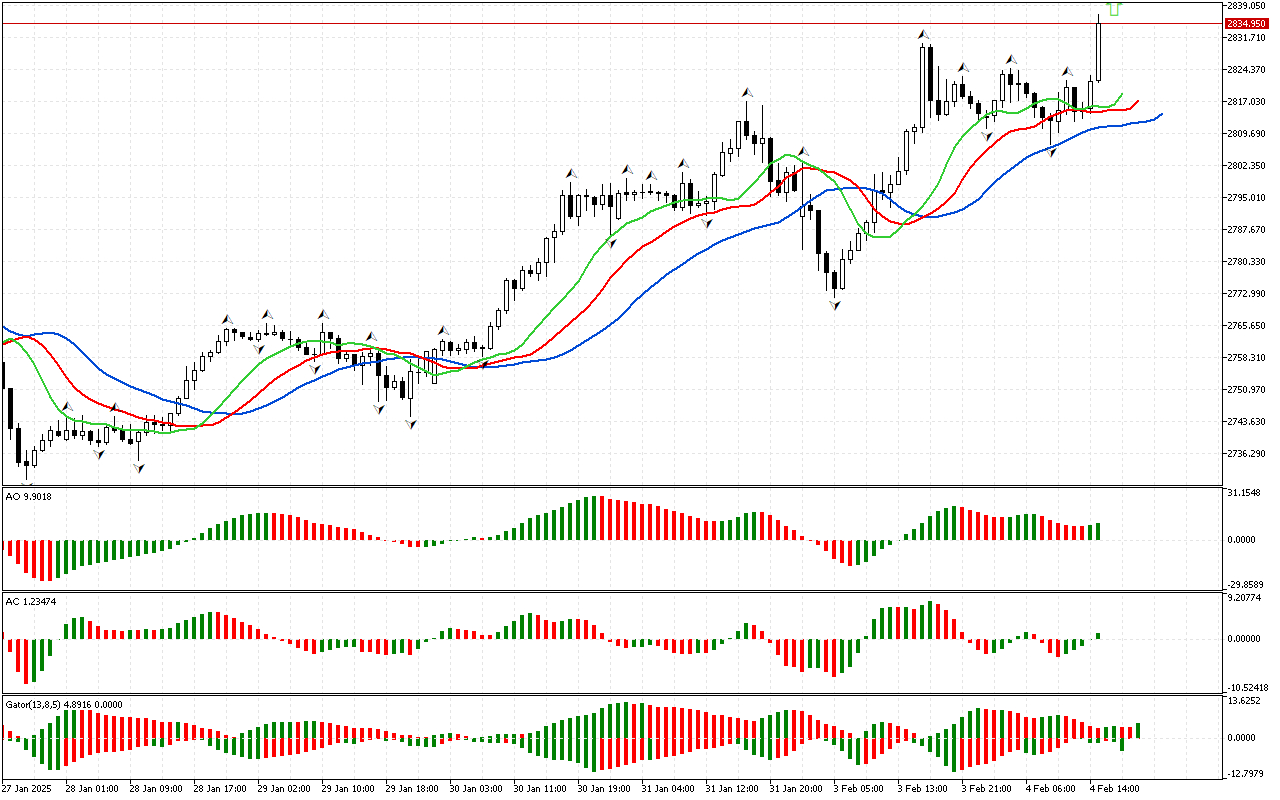The image size is (1280, 800).
Task: Click the 3 Feb 13:00 time label
Action: 921,789
